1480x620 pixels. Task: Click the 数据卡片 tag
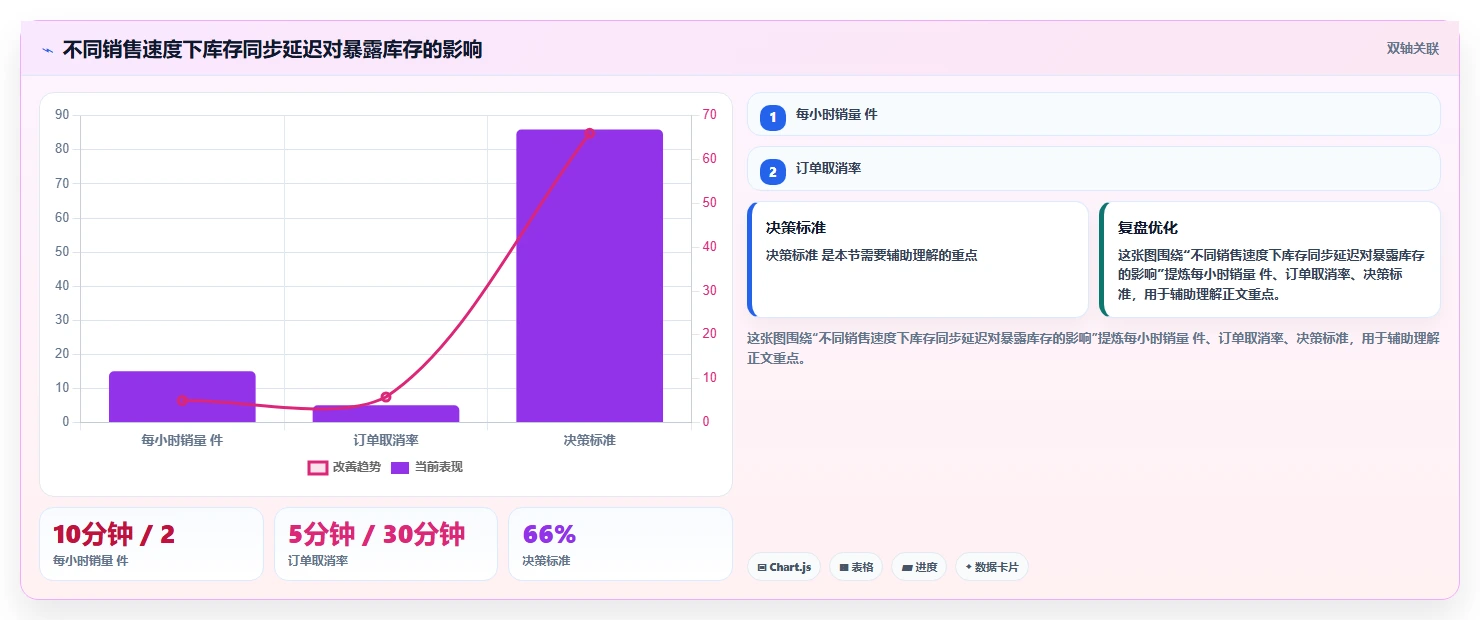(991, 567)
